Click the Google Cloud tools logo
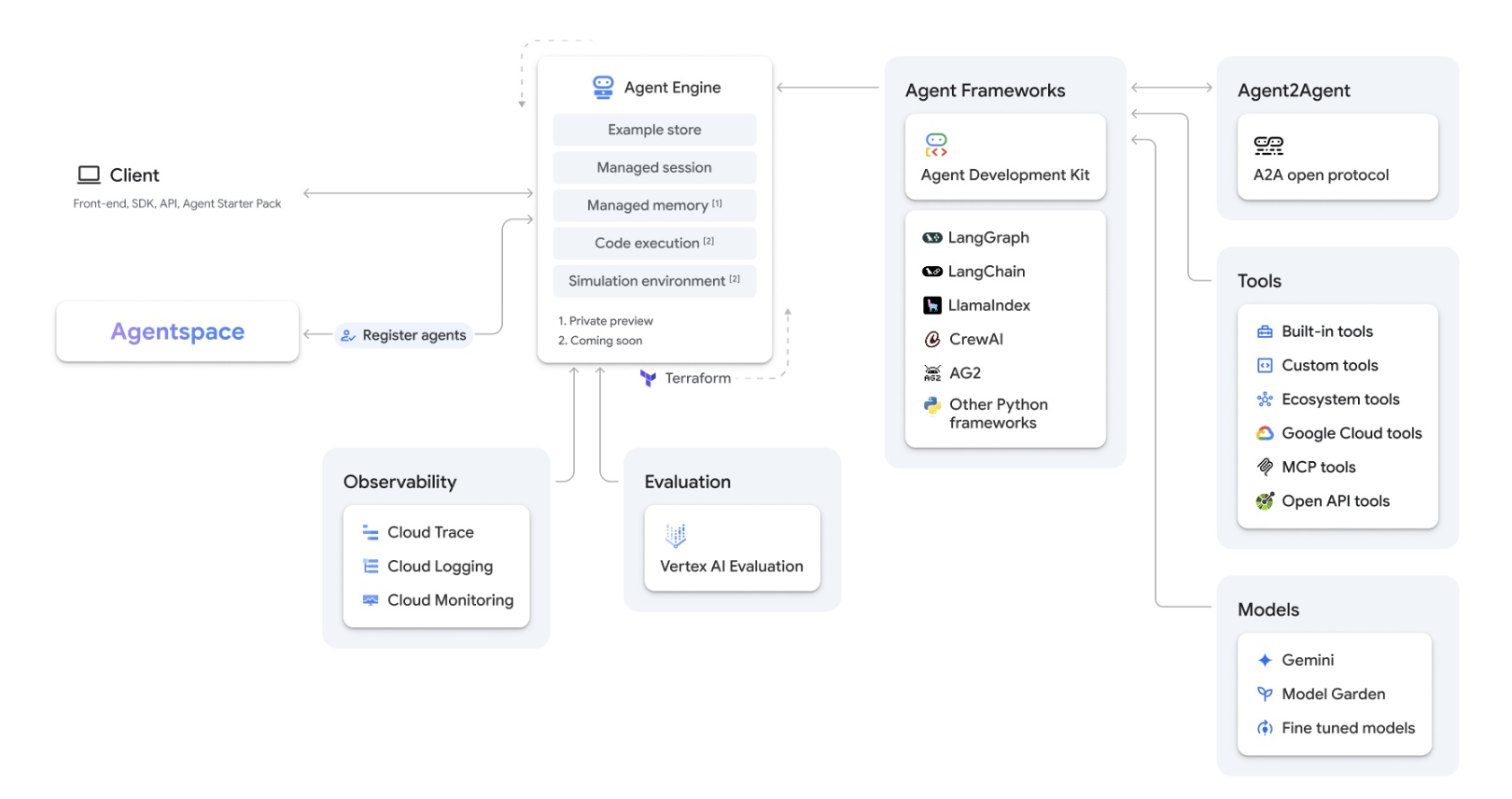1512x799 pixels. (1265, 433)
